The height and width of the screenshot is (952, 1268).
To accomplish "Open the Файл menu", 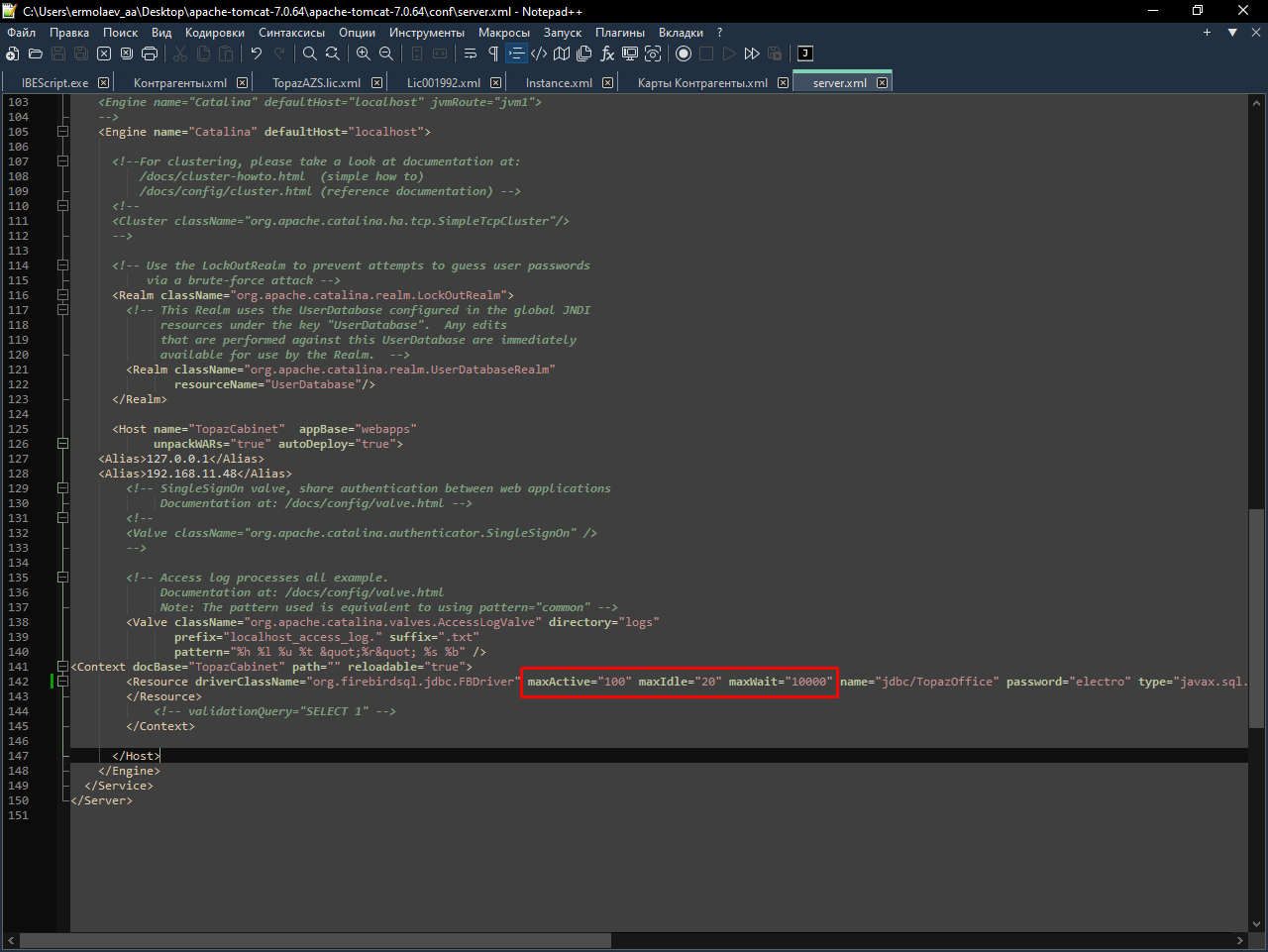I will tap(21, 33).
